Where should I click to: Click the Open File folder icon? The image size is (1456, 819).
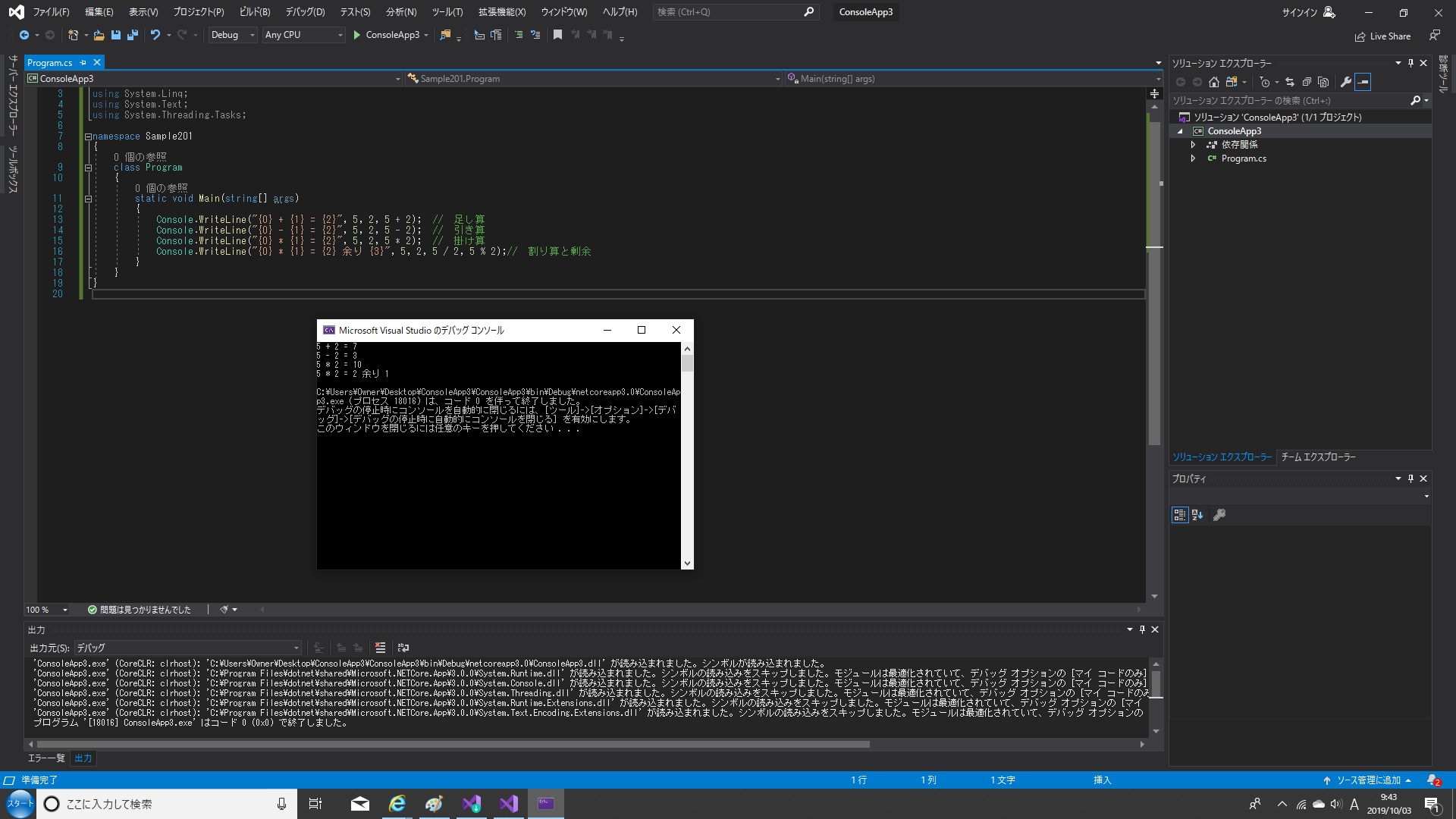pyautogui.click(x=99, y=35)
